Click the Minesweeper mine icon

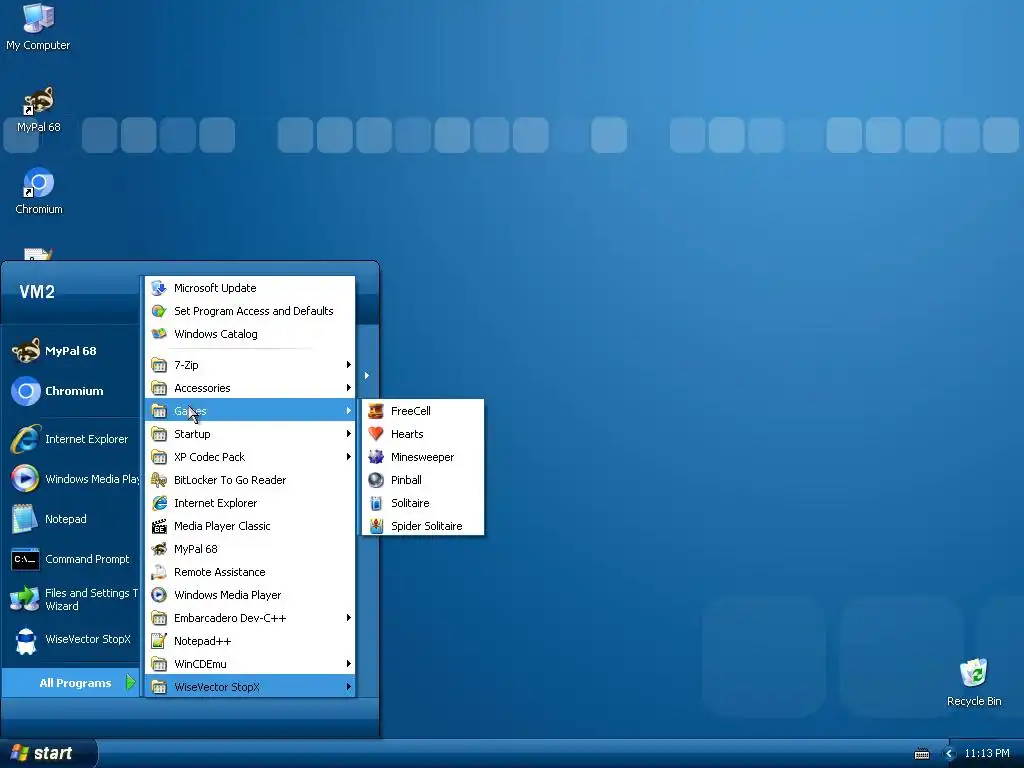[x=376, y=457]
